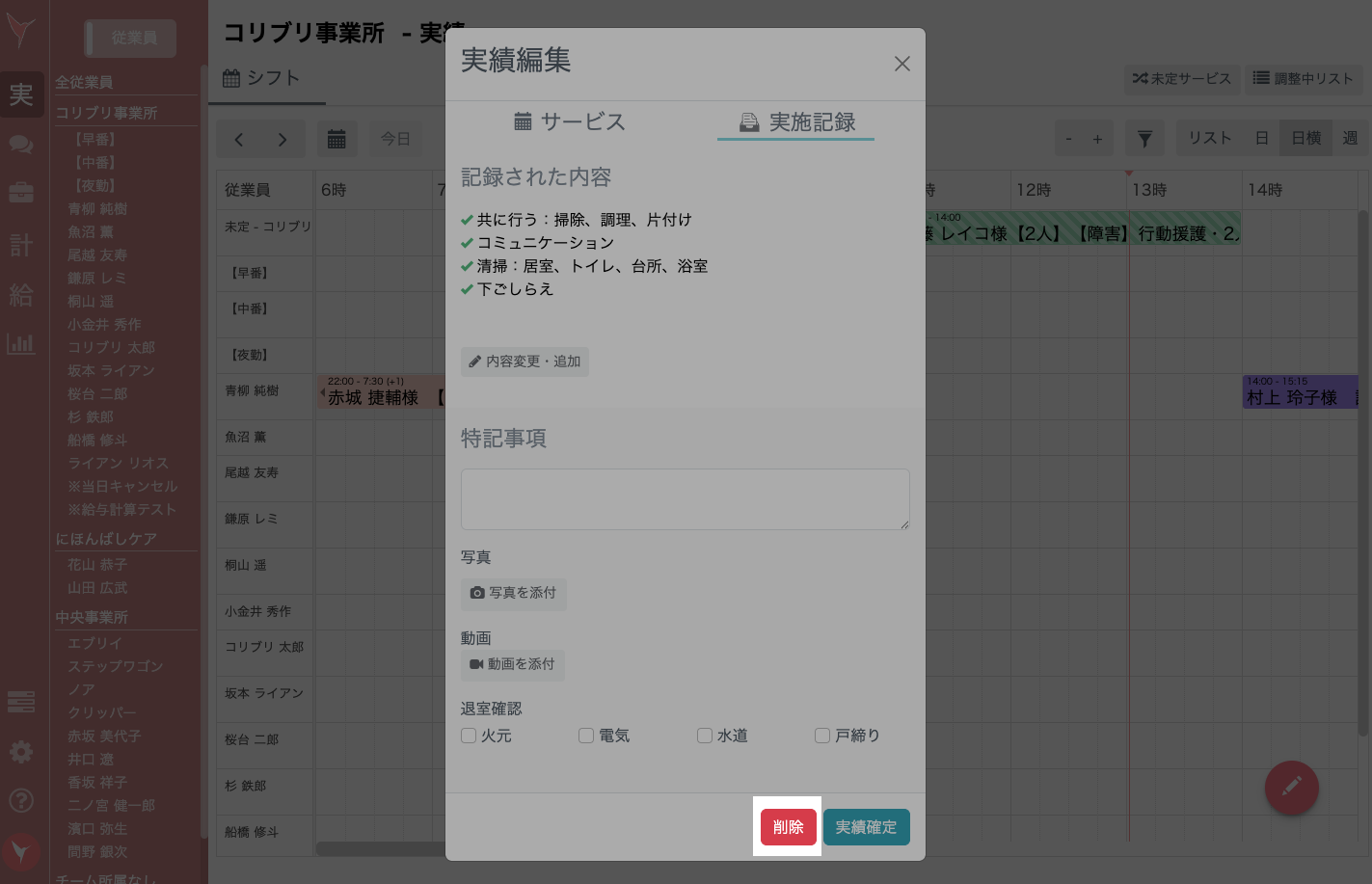Check the 戸締り checkbox
The image size is (1372, 884).
821,736
